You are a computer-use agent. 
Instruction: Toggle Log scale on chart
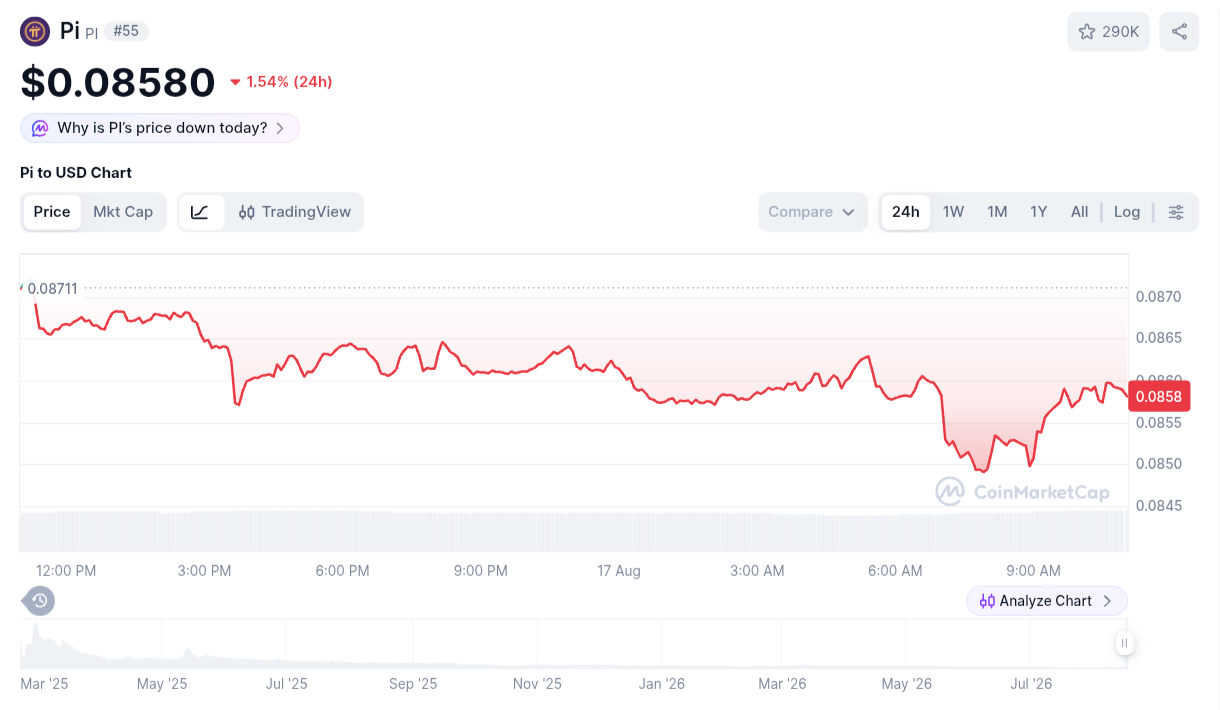click(1127, 212)
